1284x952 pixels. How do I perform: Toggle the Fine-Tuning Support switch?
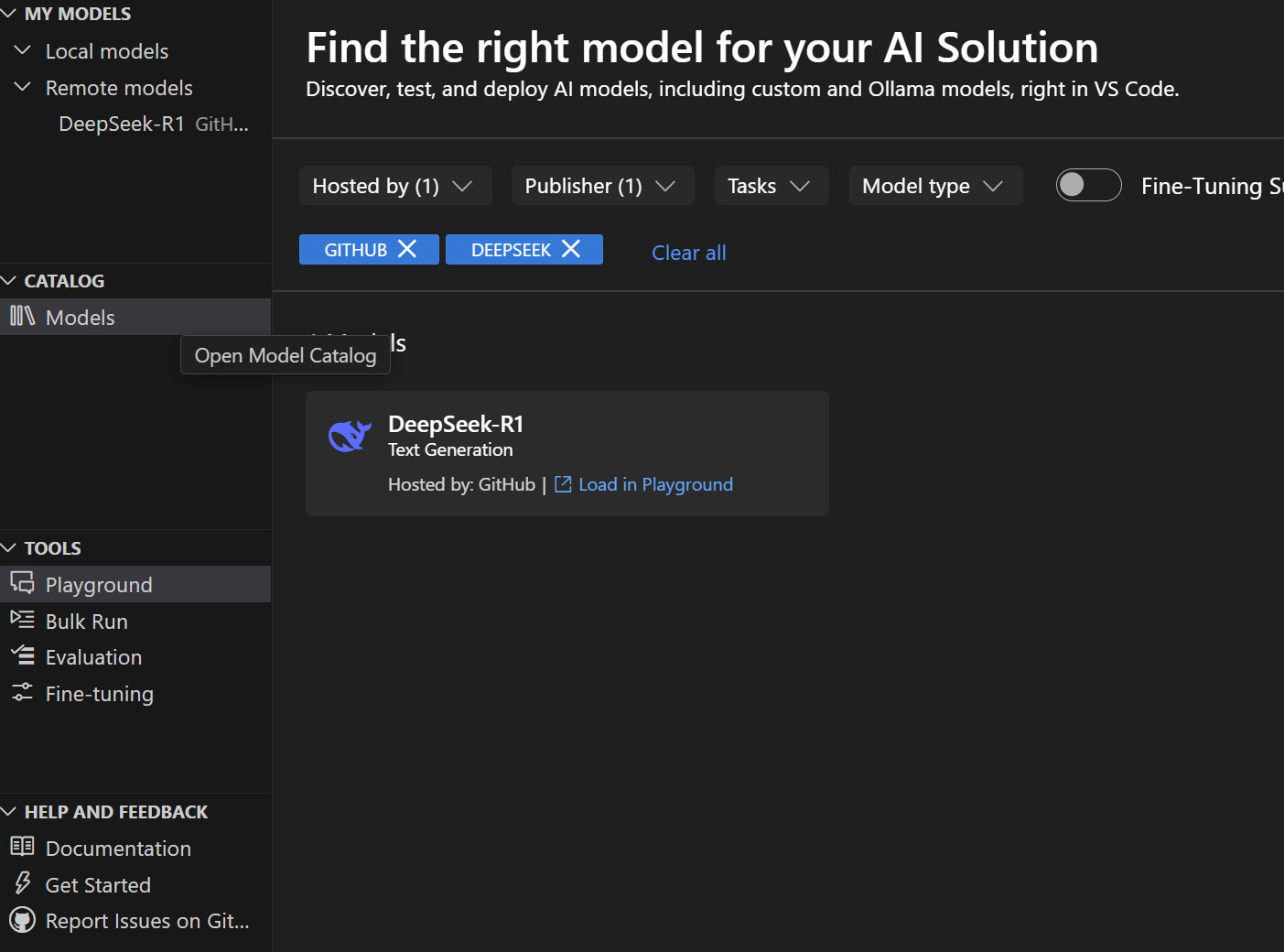click(1088, 185)
